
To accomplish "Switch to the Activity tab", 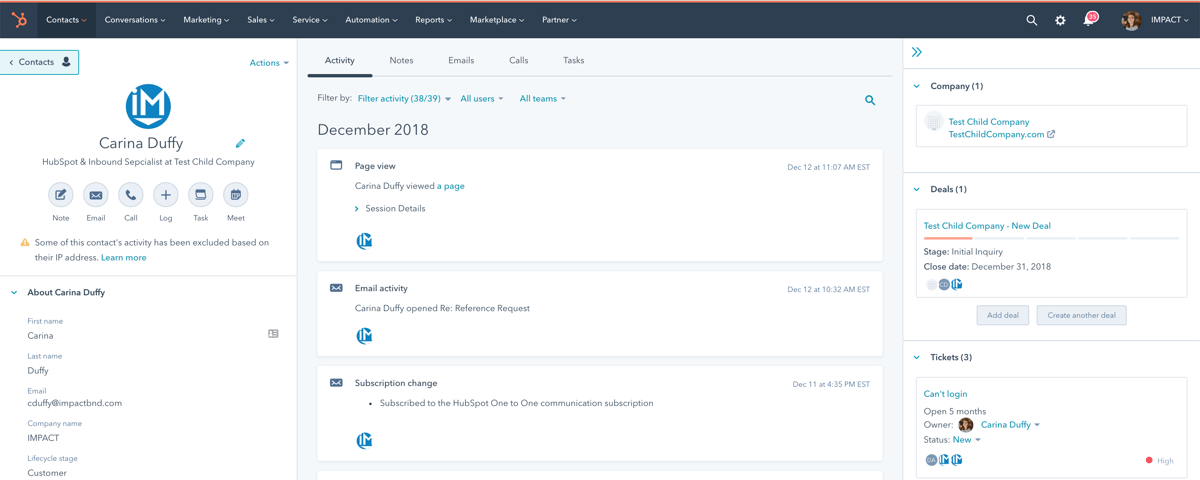I will coord(340,60).
